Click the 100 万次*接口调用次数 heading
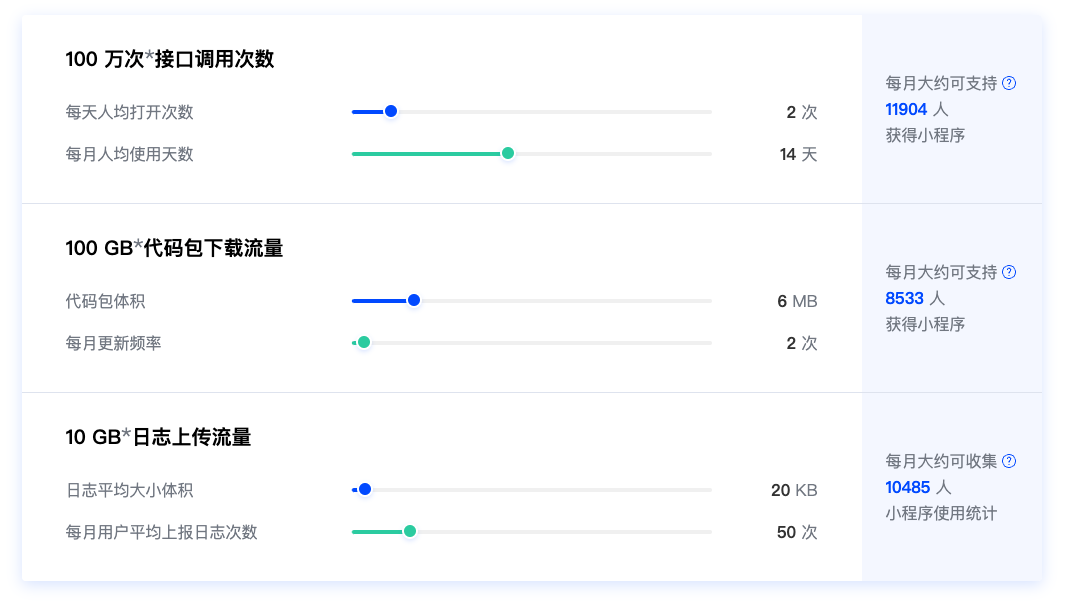The image size is (1067, 602). 169,59
